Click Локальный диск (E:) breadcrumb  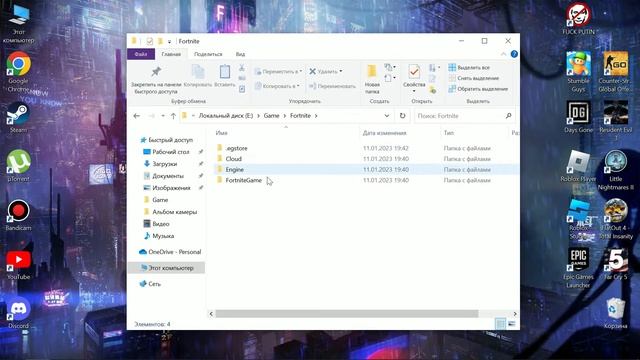click(x=226, y=116)
